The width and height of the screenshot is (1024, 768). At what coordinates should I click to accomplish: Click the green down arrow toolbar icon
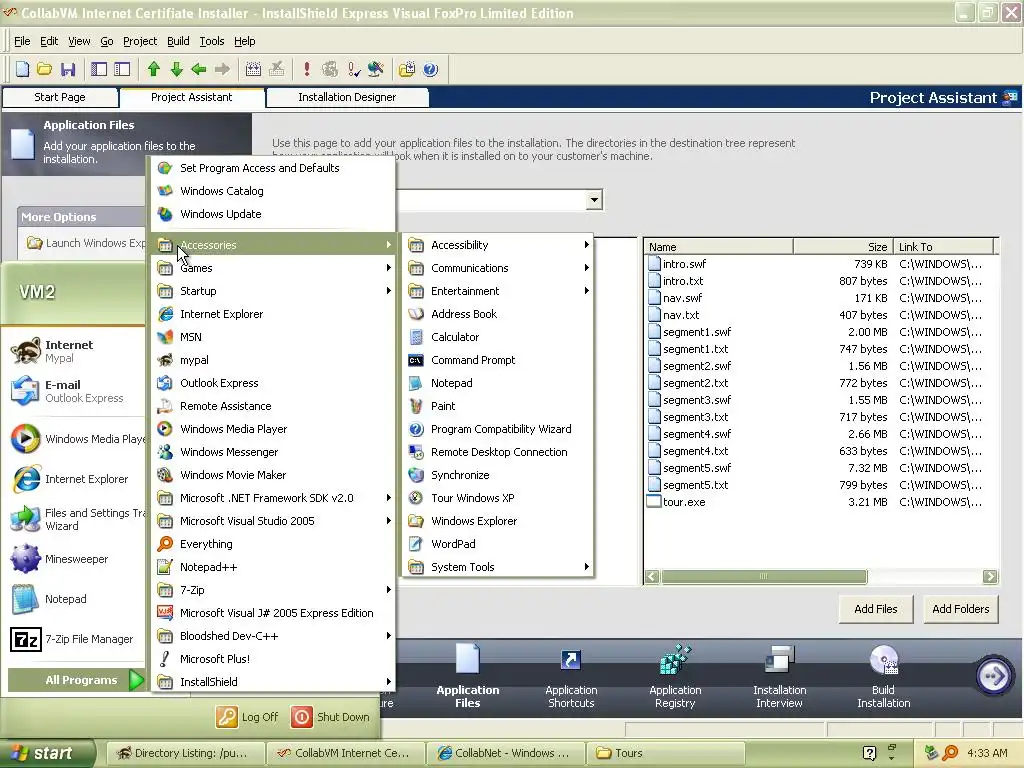(x=176, y=69)
